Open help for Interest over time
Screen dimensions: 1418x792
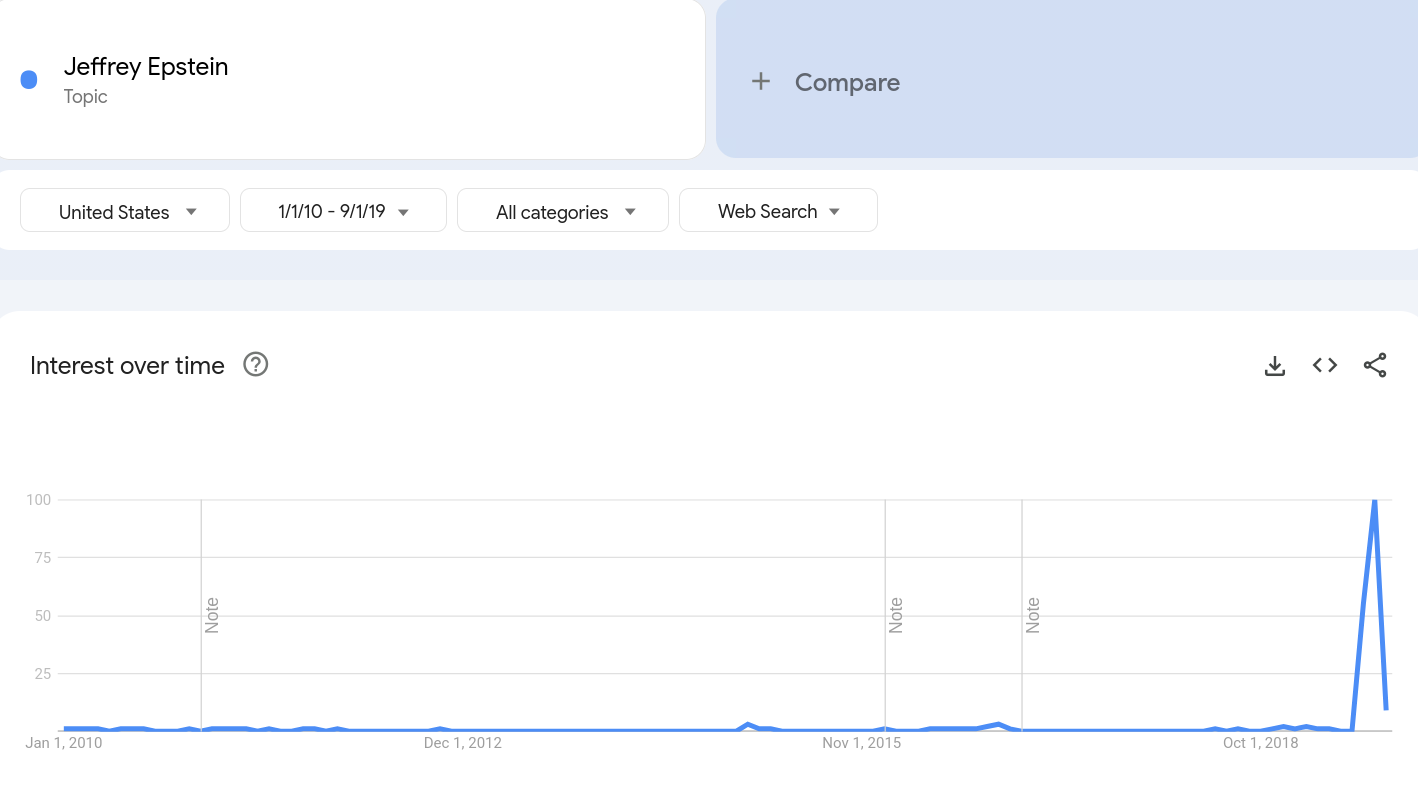[x=256, y=365]
